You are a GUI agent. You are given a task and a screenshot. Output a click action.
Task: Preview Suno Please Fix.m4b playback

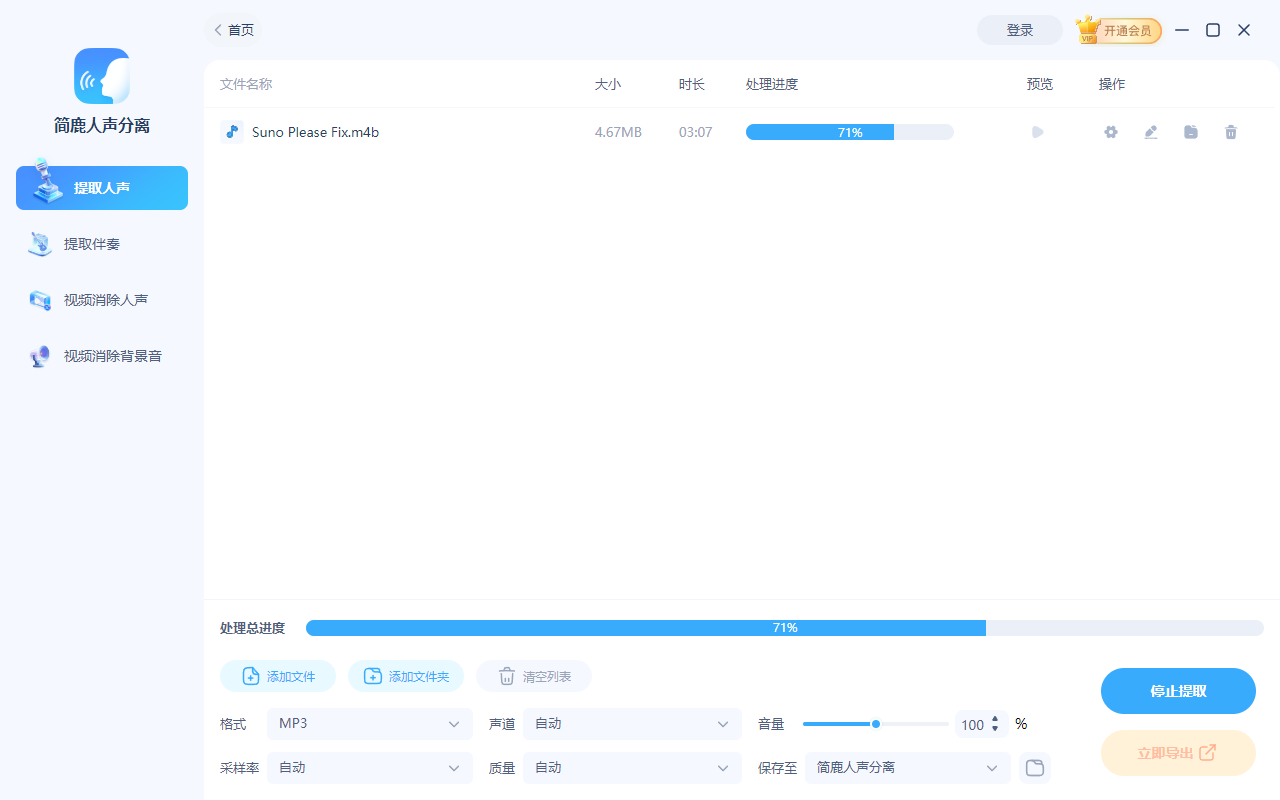click(x=1037, y=131)
